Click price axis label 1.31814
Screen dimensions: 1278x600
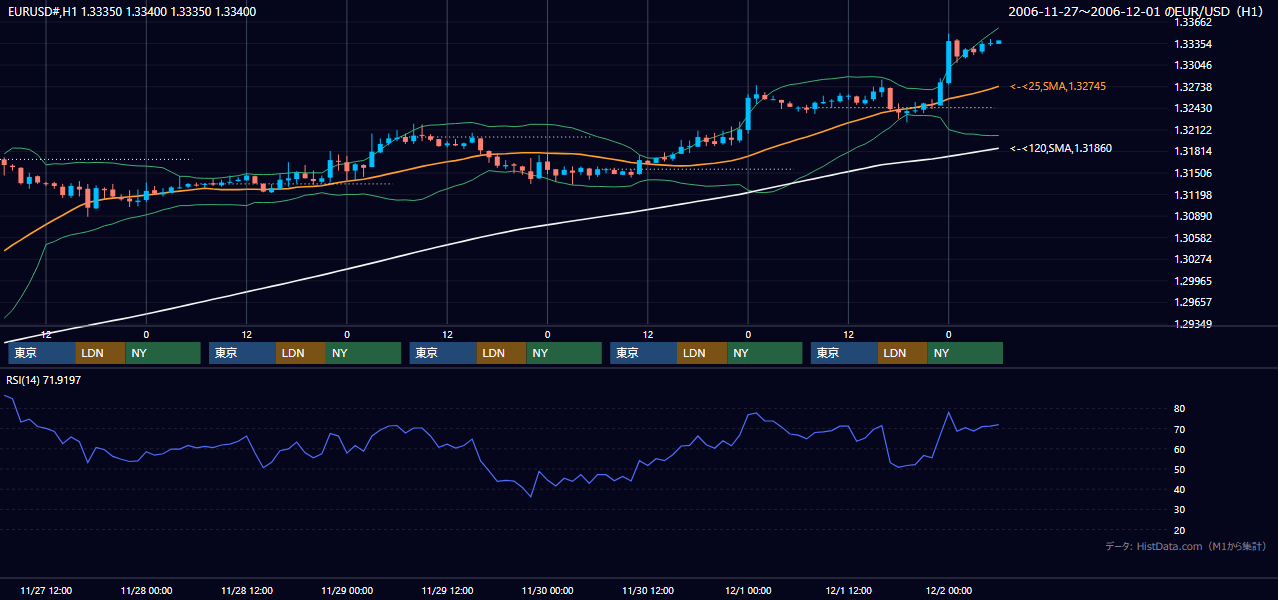[1192, 151]
